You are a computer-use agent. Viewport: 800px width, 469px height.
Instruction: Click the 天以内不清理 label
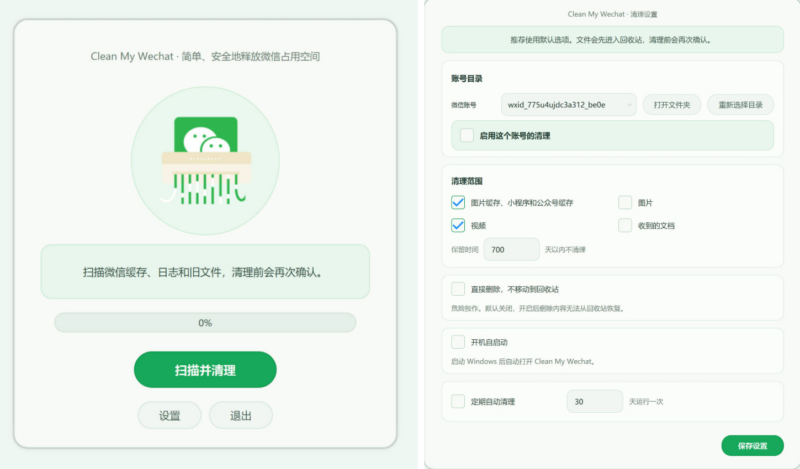(x=565, y=250)
